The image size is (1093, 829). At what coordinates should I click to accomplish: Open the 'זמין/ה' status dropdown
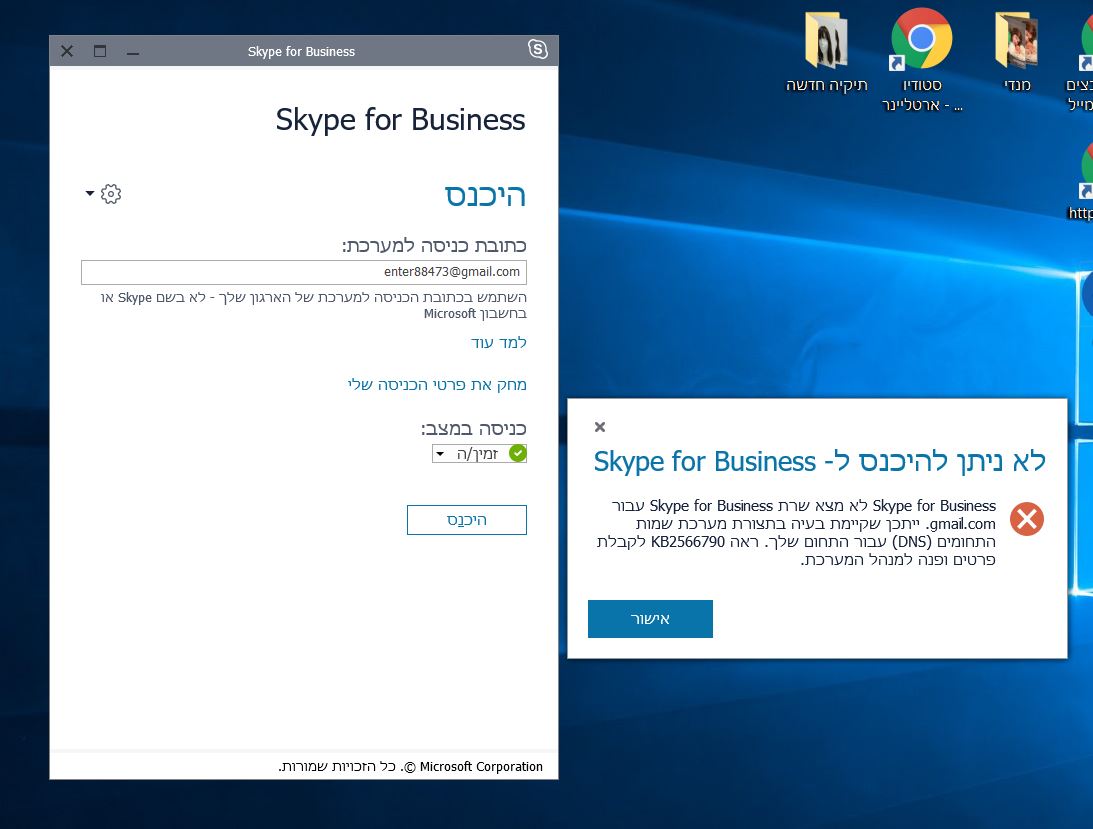coord(479,454)
